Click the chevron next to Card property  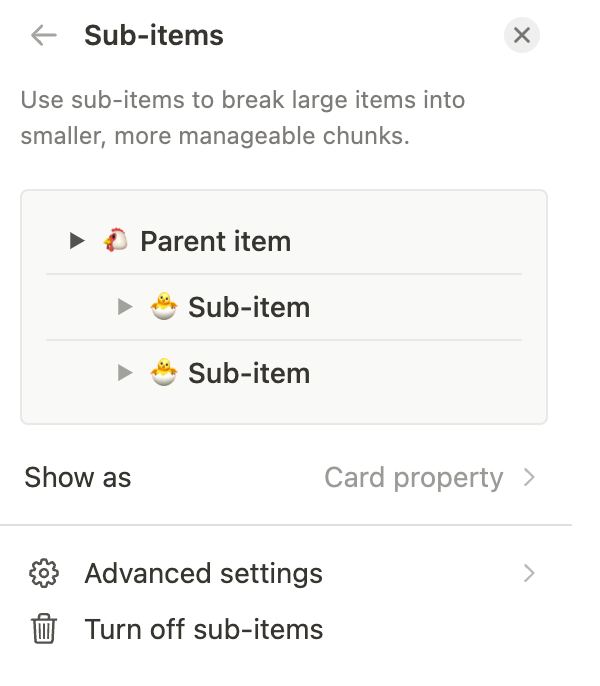529,477
